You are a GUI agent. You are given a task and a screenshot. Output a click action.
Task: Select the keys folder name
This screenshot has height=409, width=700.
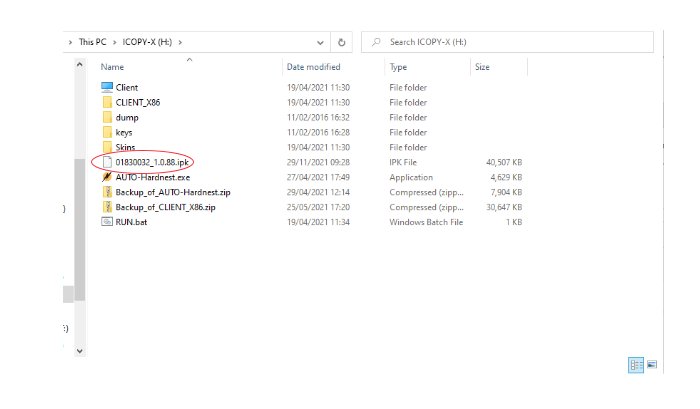(124, 132)
